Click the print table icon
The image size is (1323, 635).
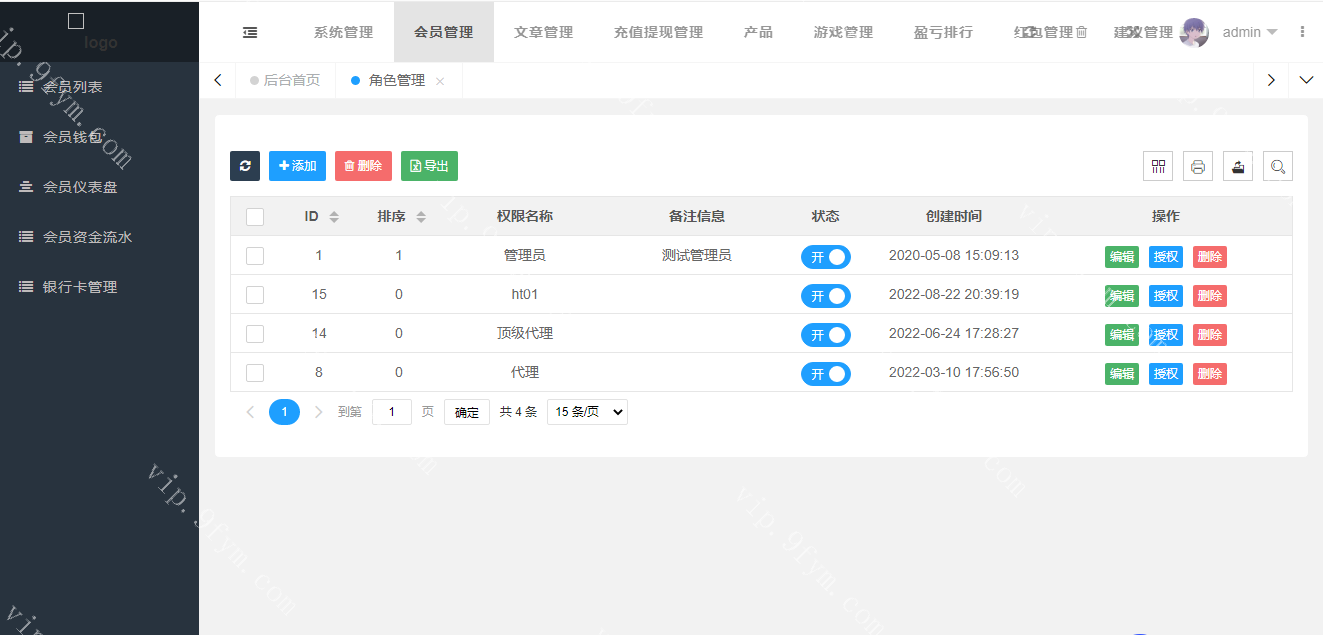[x=1198, y=167]
